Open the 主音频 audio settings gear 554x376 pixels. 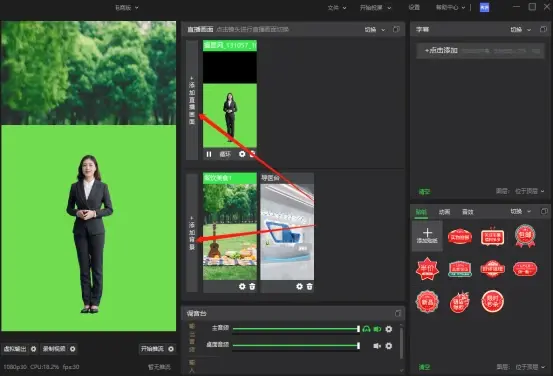(389, 329)
